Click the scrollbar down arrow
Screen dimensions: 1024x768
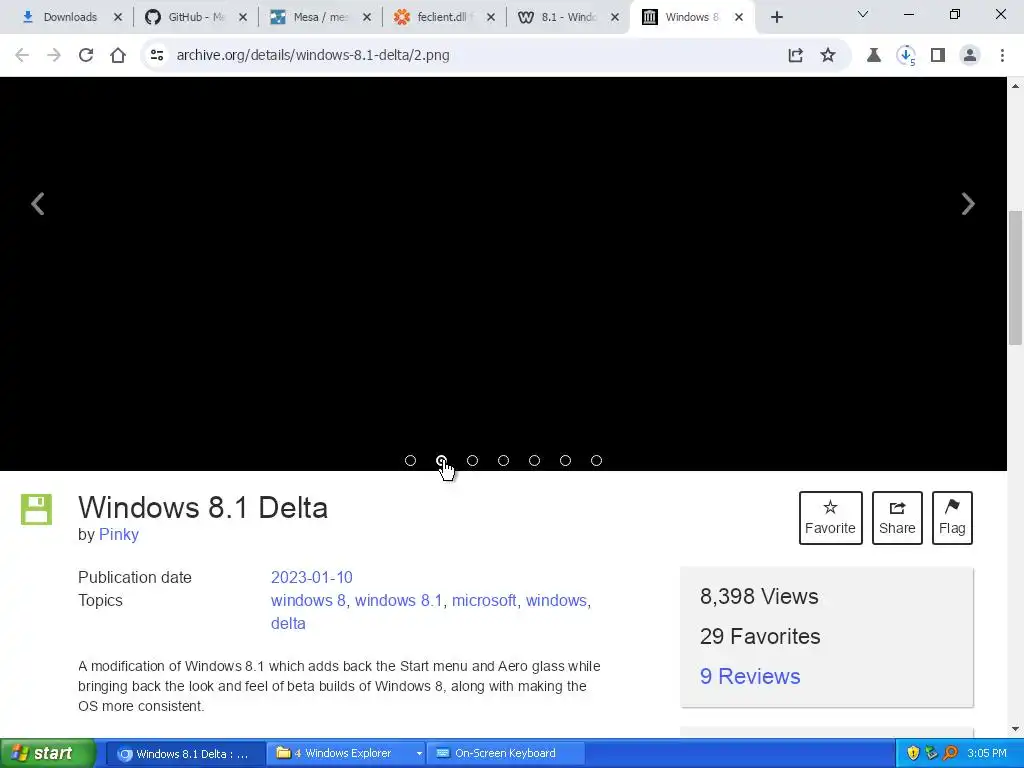click(1016, 729)
